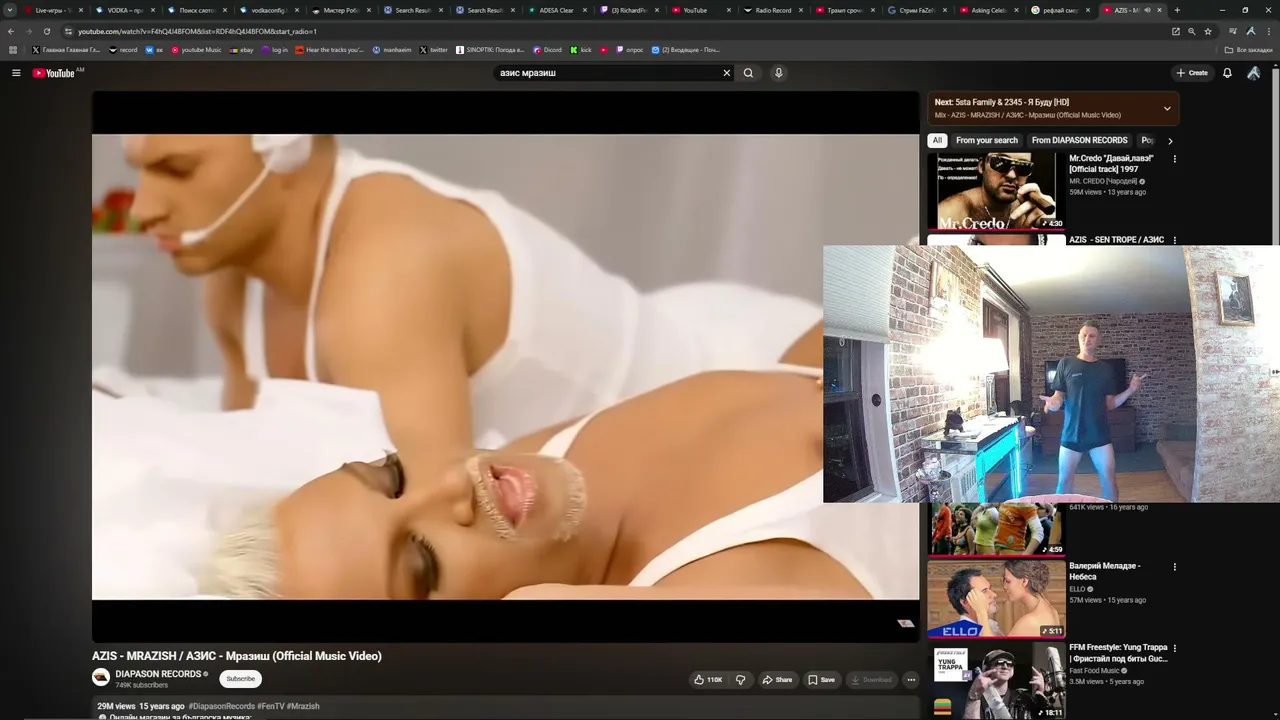Show more filter chips with arrow

[1170, 141]
